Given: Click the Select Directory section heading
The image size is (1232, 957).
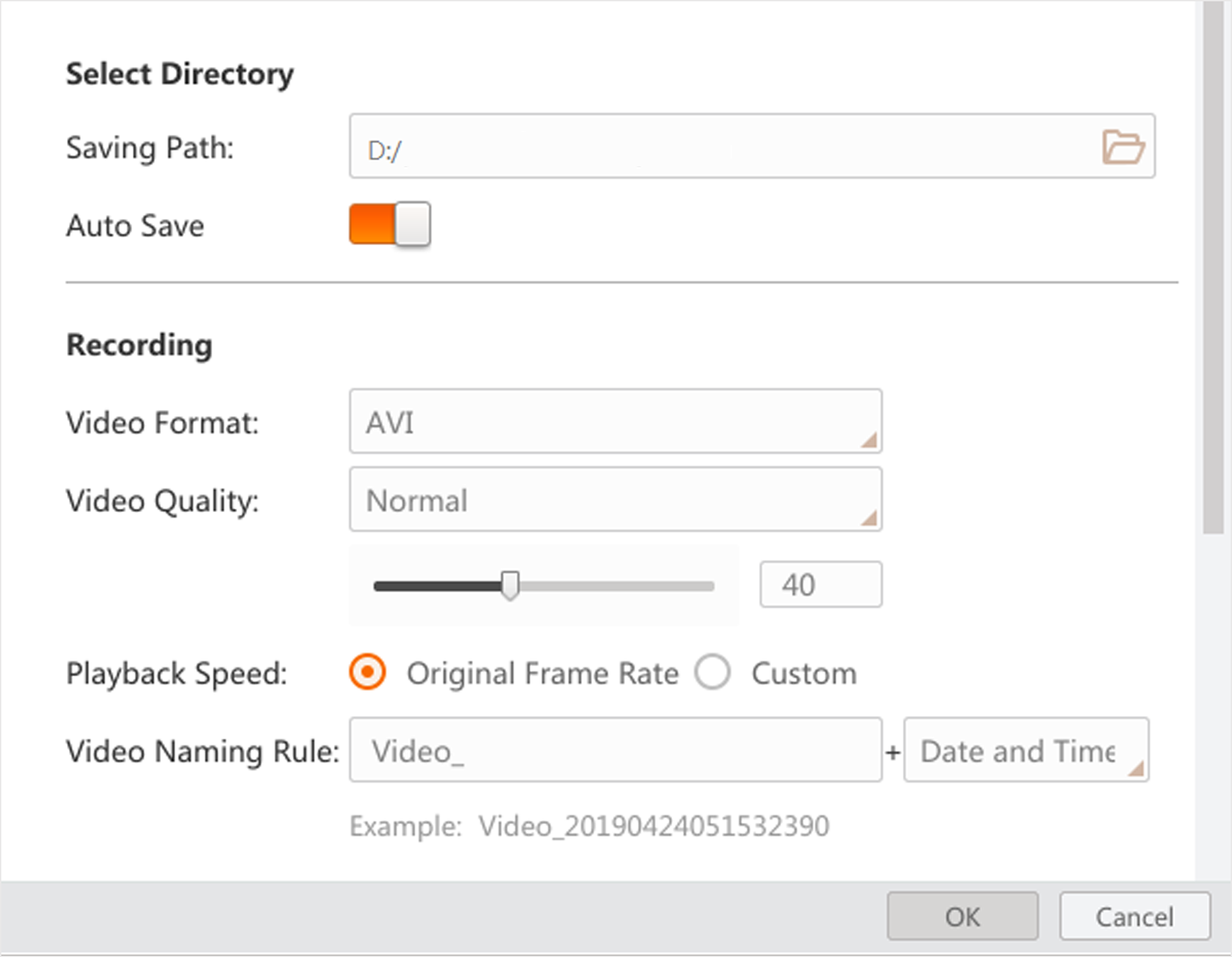Looking at the screenshot, I should [179, 74].
